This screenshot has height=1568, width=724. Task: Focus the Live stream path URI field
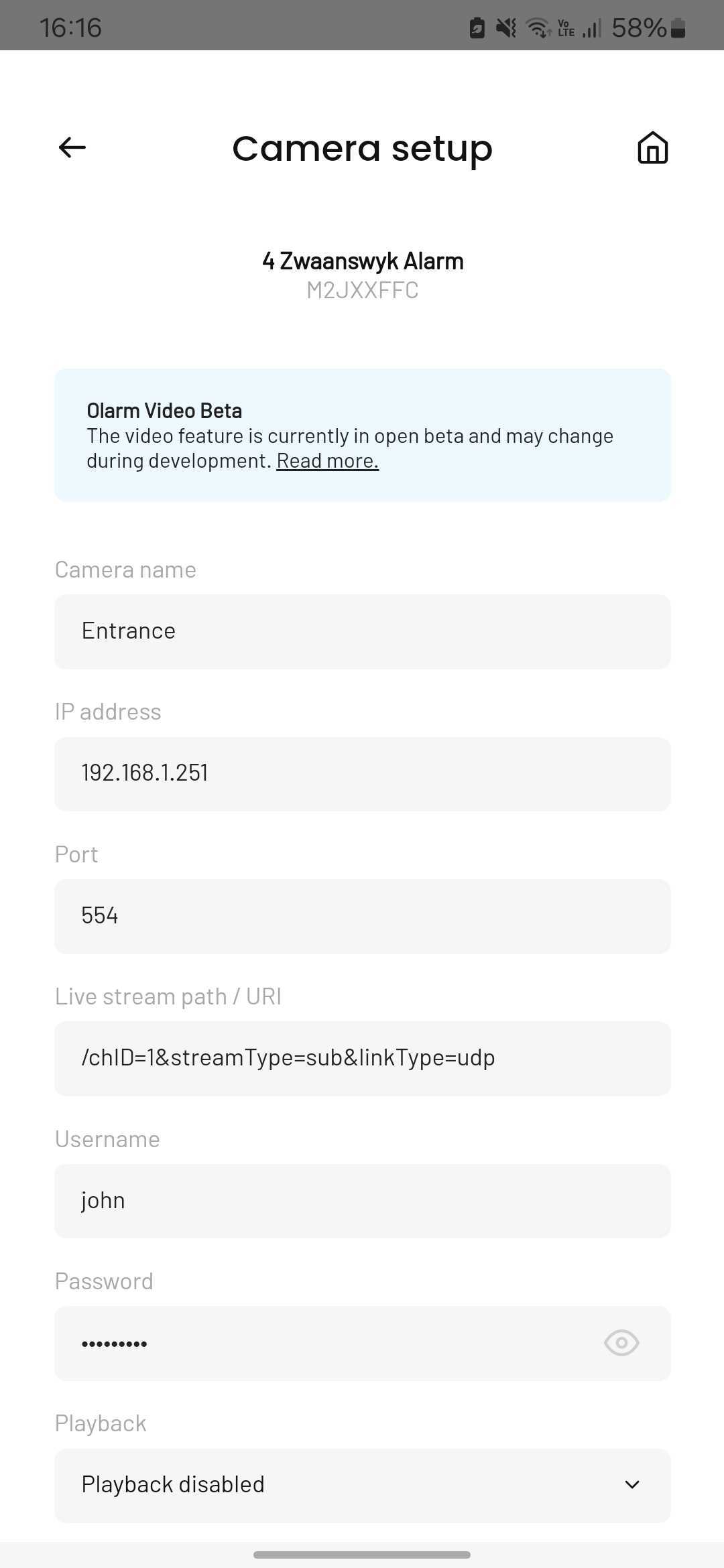tap(363, 1058)
